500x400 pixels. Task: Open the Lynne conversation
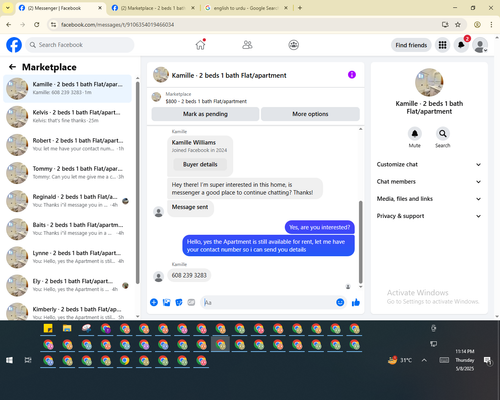point(67,257)
